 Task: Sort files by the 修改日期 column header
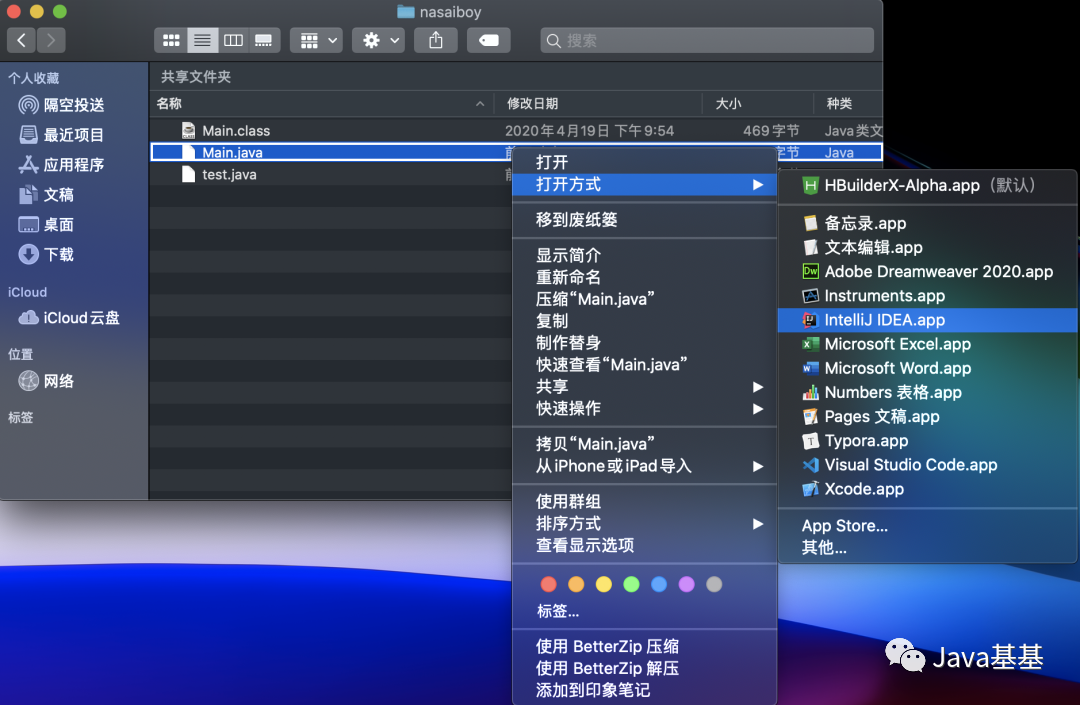(598, 104)
